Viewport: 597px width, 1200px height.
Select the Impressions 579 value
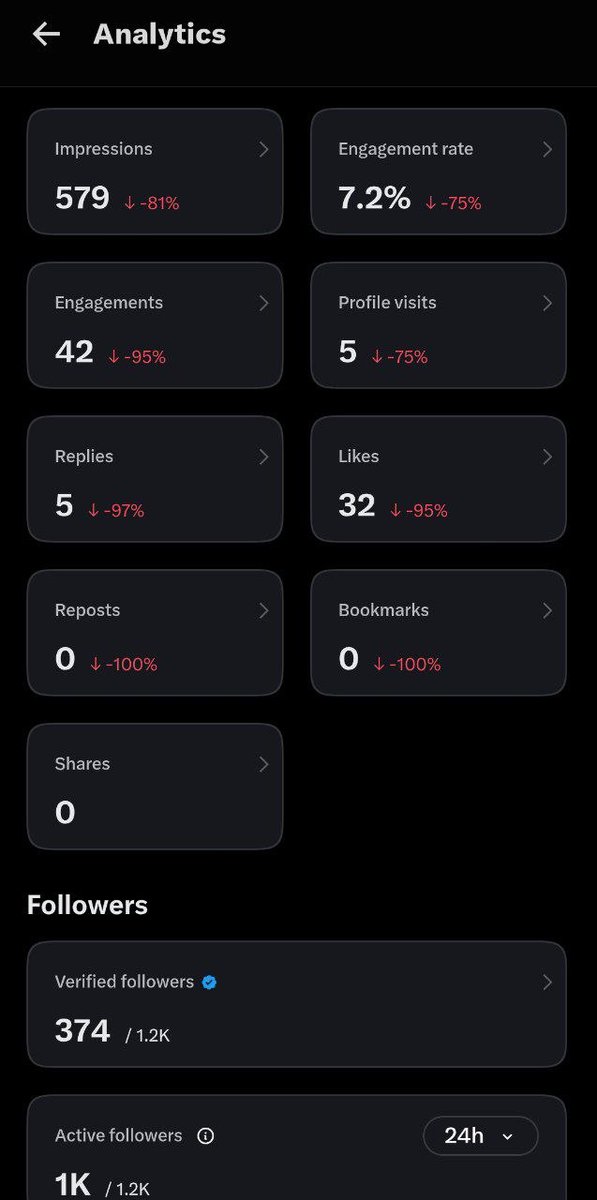[82, 198]
